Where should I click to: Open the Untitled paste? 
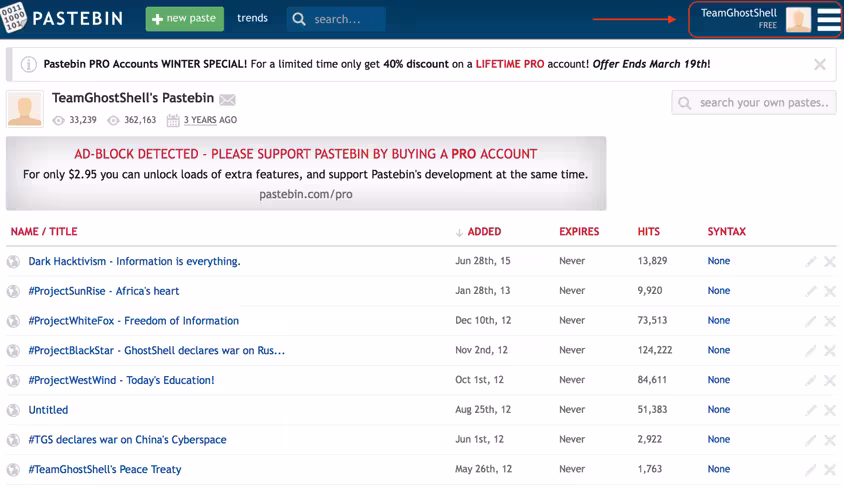point(48,410)
